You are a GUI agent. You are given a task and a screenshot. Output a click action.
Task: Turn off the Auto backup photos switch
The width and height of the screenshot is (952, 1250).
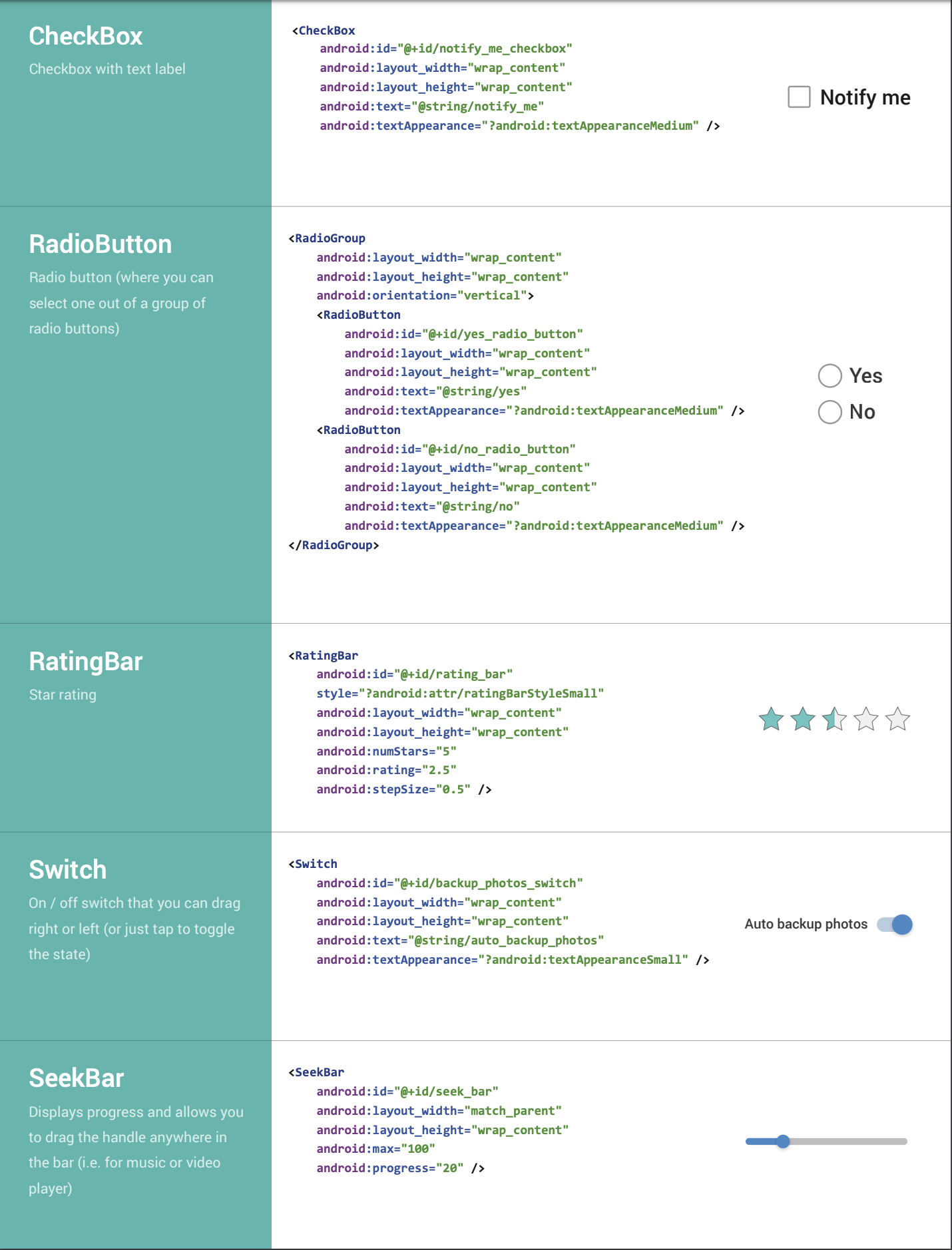(x=895, y=925)
